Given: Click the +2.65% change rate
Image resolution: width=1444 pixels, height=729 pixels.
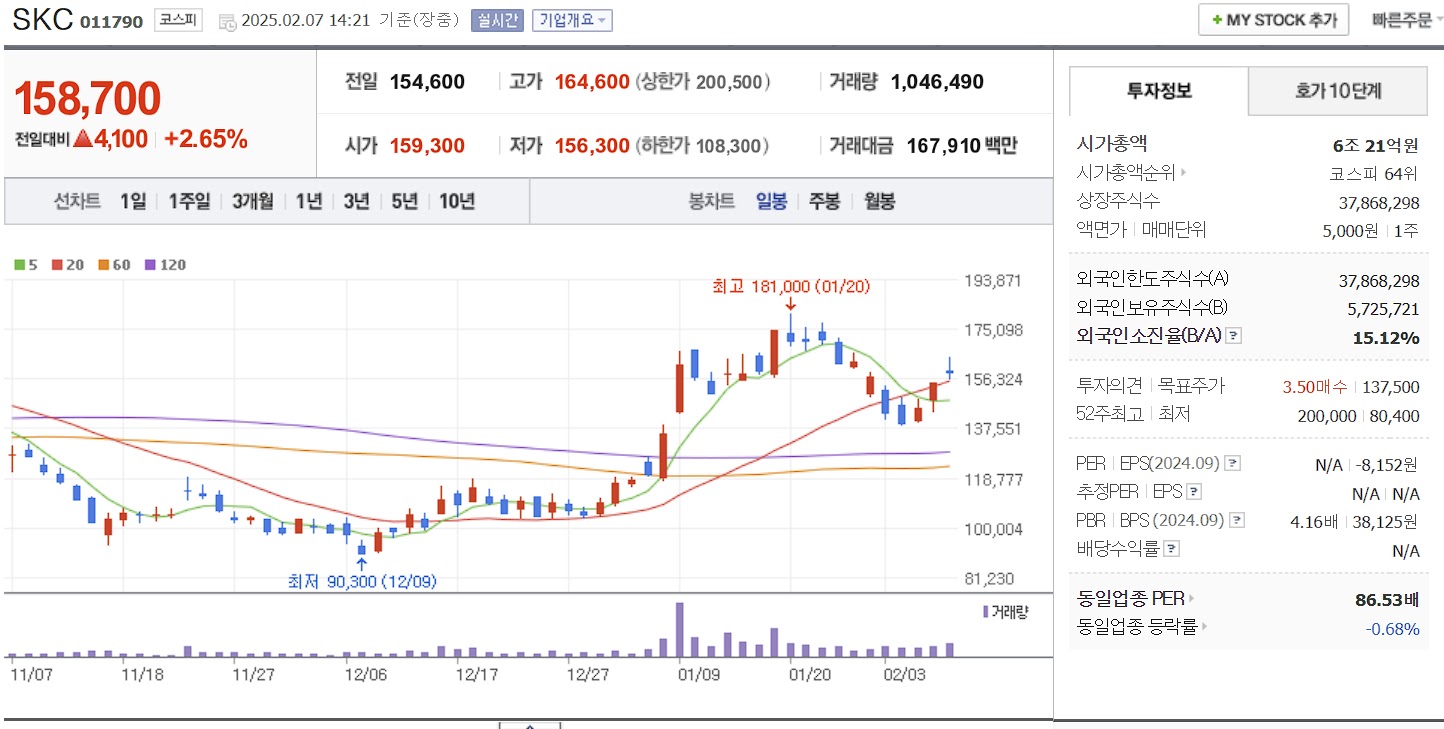Looking at the screenshot, I should tap(205, 139).
